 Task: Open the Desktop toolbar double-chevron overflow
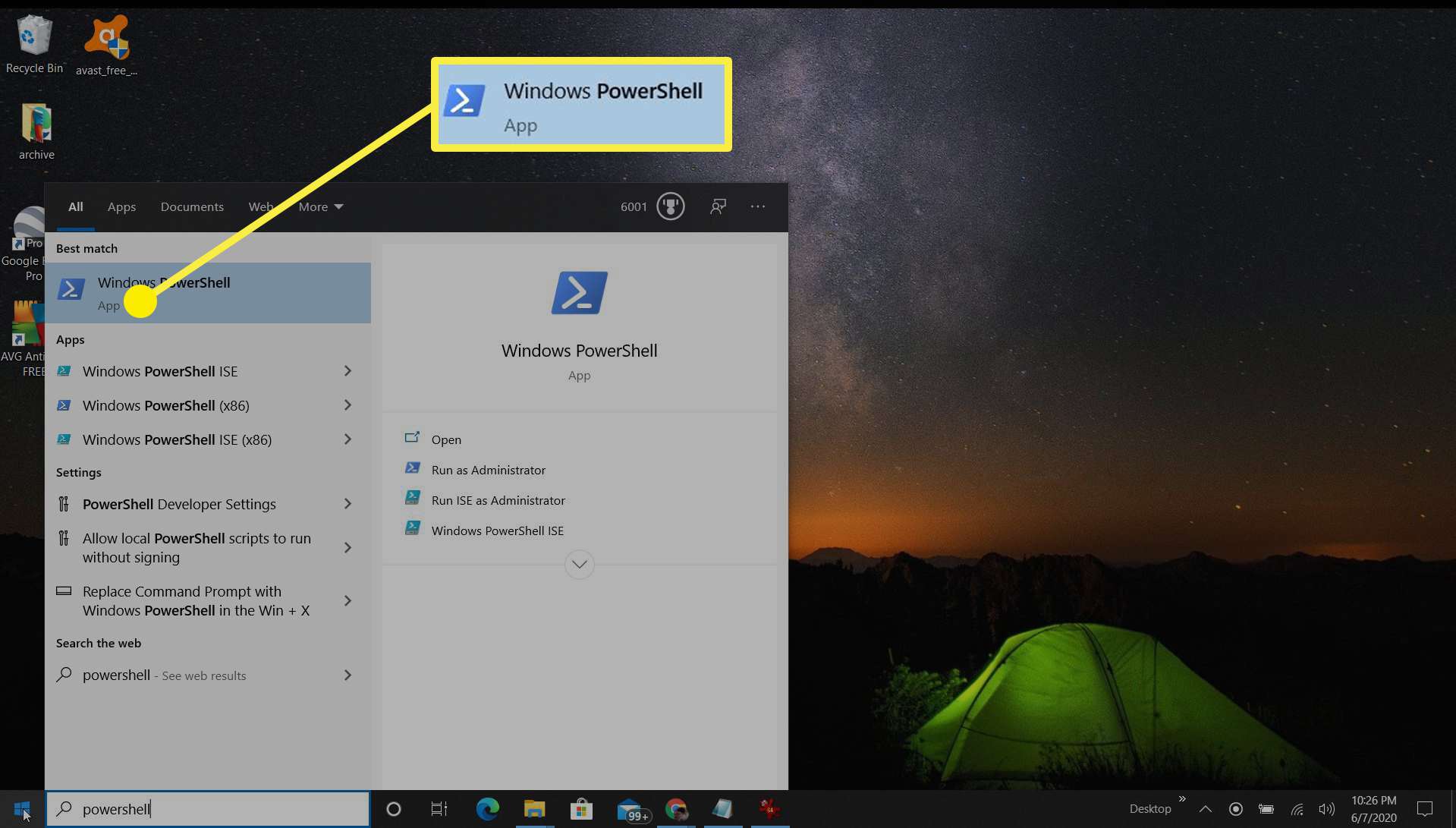pyautogui.click(x=1182, y=798)
